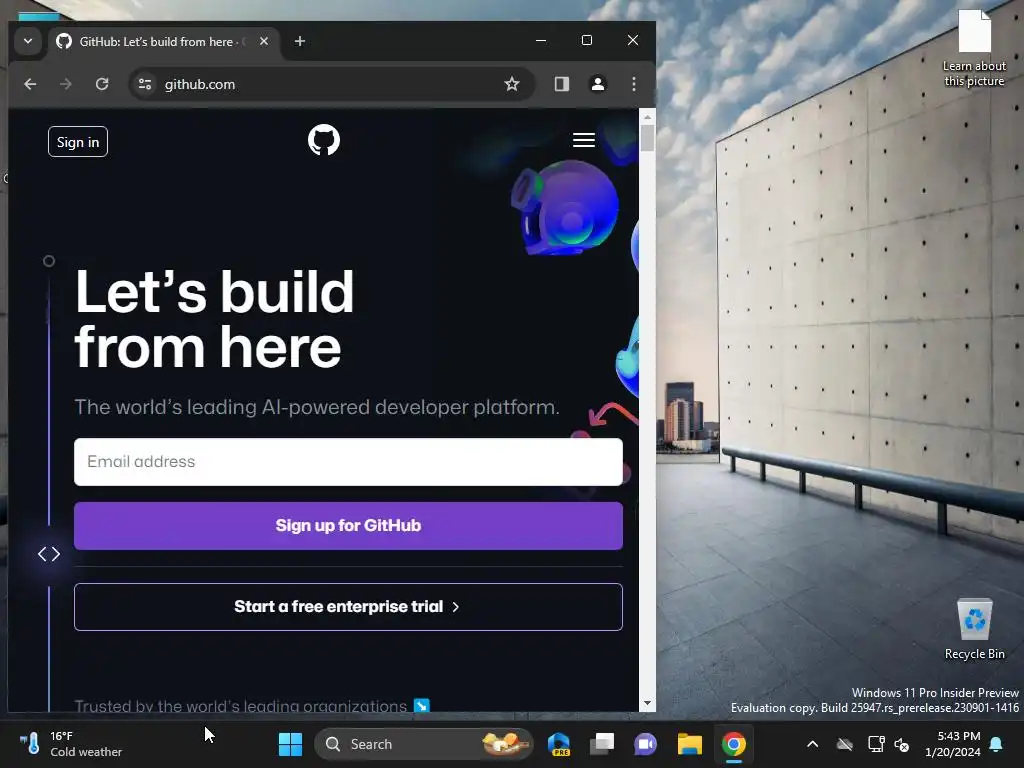Focus the Email address field
The width and height of the screenshot is (1024, 768).
pos(348,462)
